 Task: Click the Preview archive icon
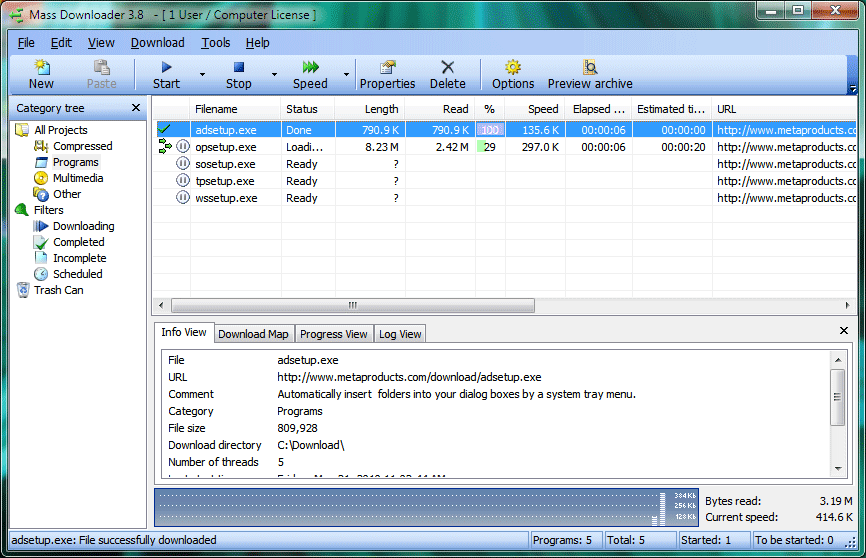pos(590,67)
